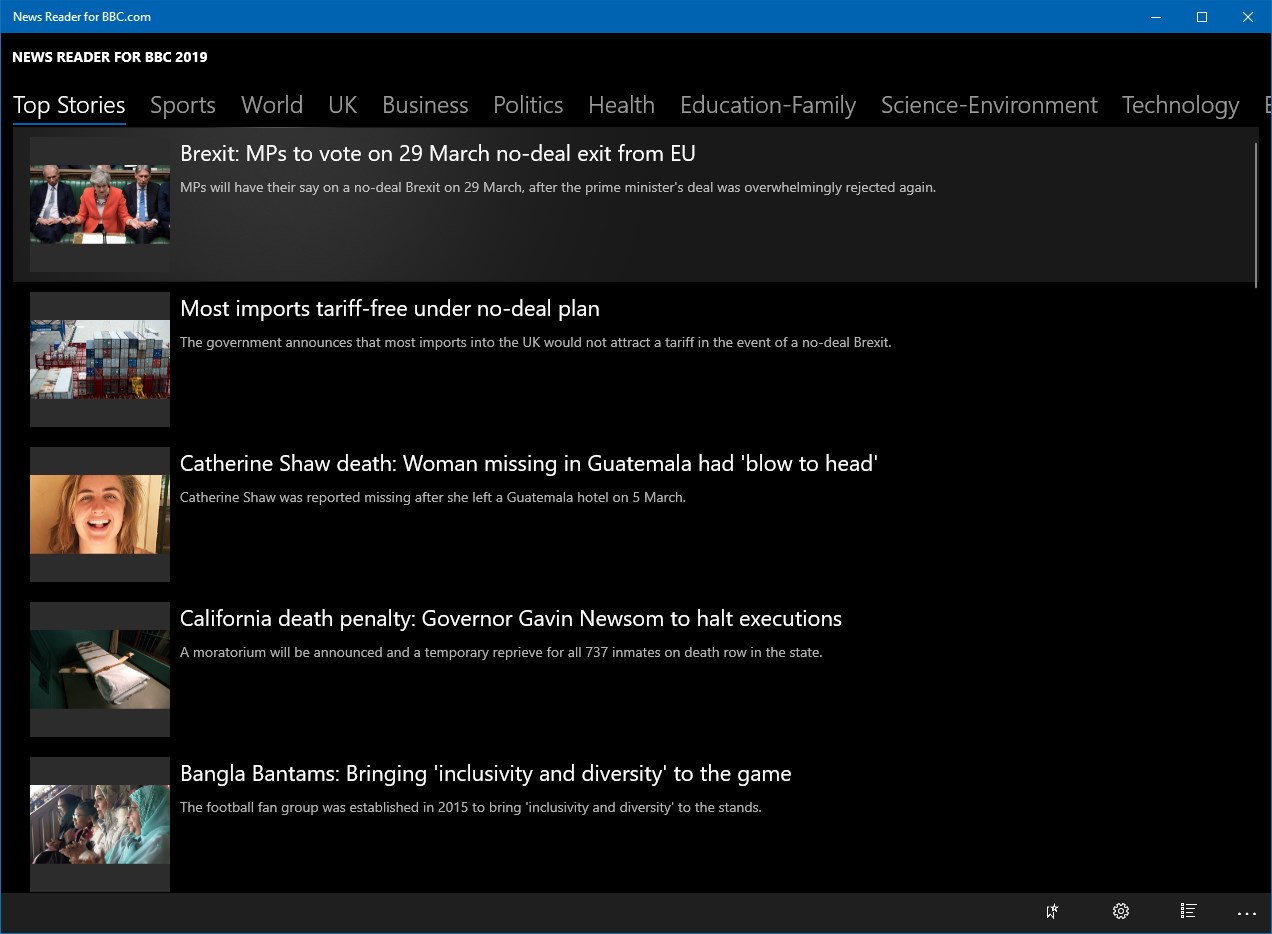This screenshot has width=1272, height=934.
Task: Switch to the Politics tab
Action: 528,105
